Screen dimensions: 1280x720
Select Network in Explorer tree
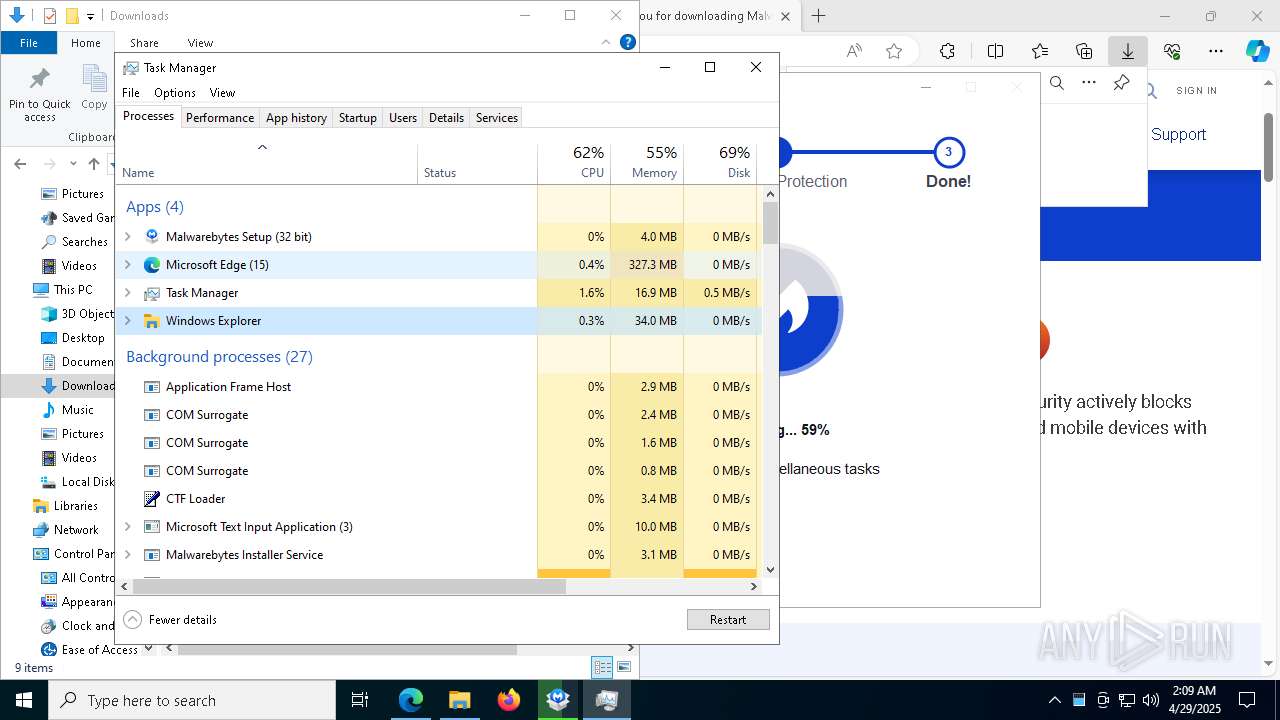click(x=76, y=530)
